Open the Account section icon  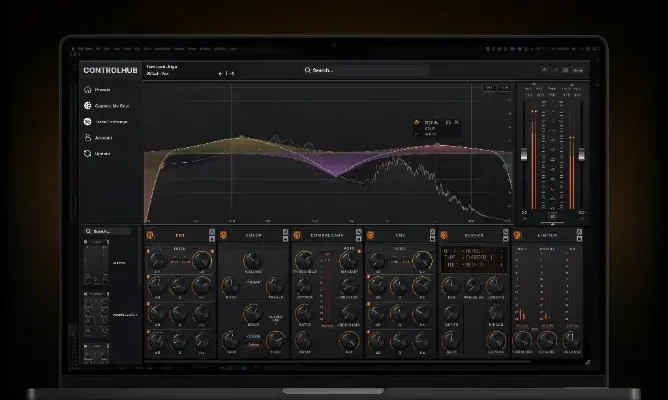(88, 137)
